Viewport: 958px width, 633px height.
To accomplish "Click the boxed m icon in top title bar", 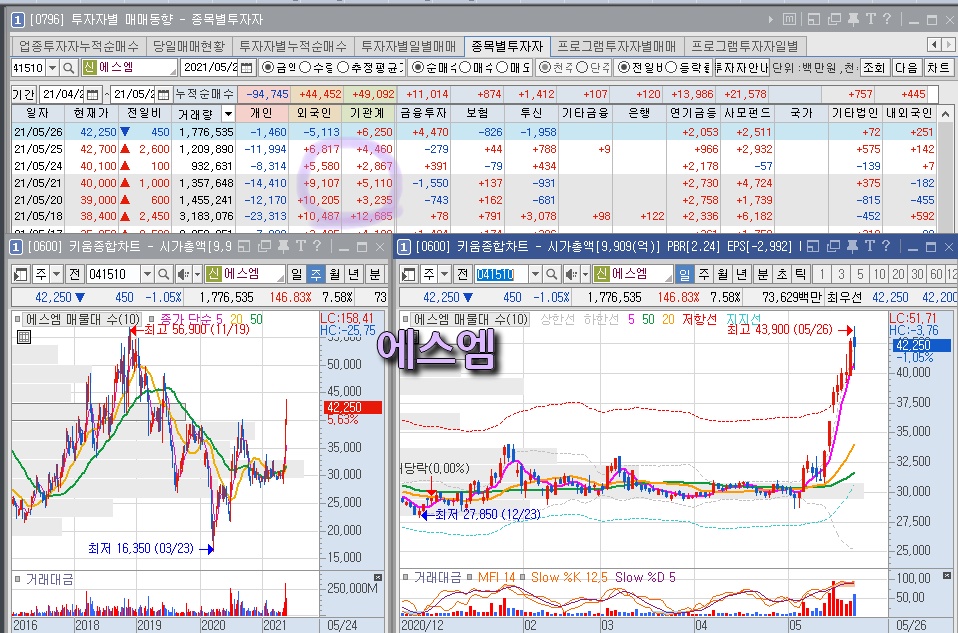I will (x=789, y=20).
